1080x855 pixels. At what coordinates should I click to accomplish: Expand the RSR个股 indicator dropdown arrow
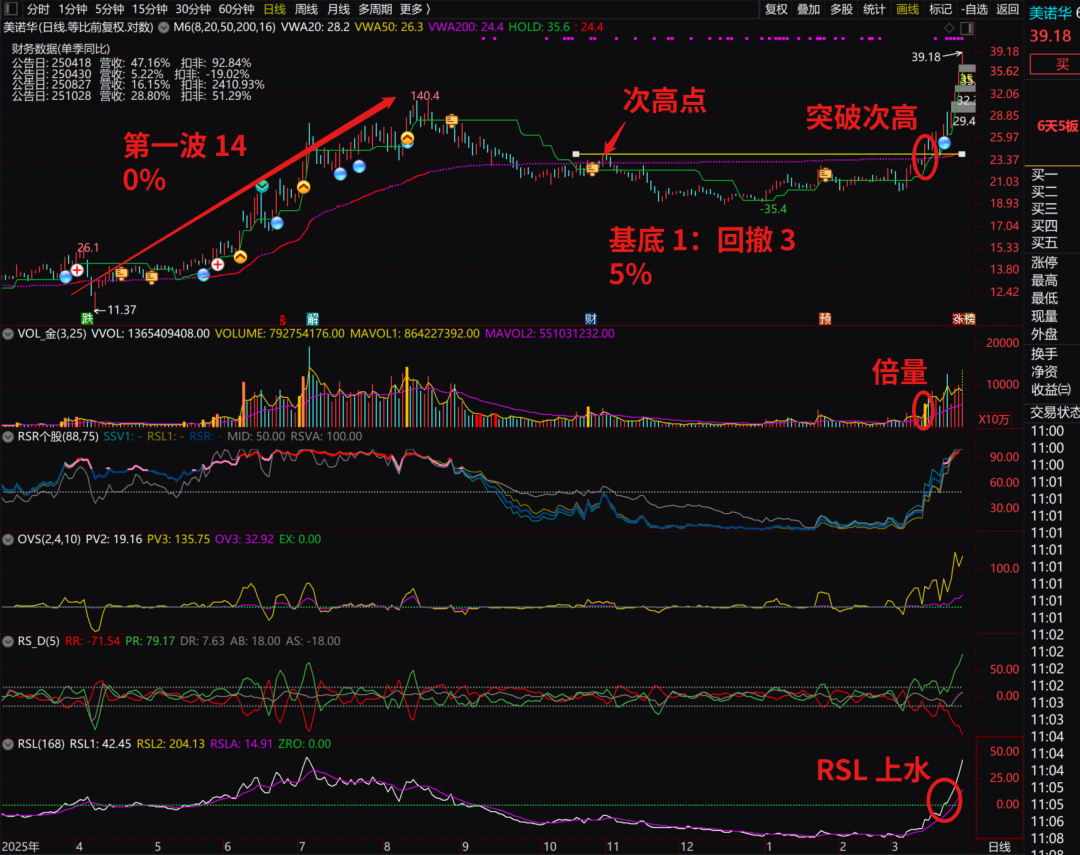click(8, 437)
